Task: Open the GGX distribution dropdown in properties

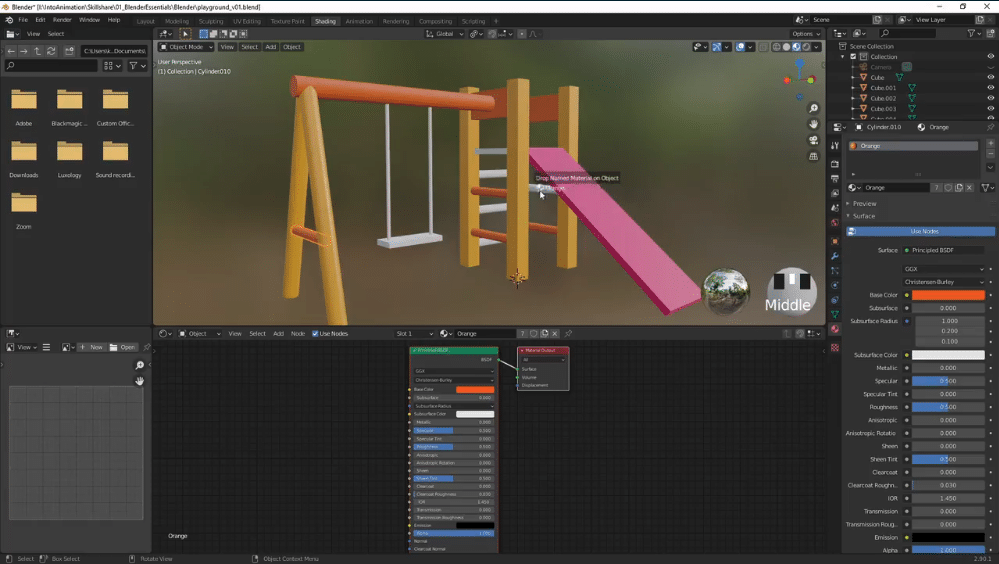Action: 943,269
